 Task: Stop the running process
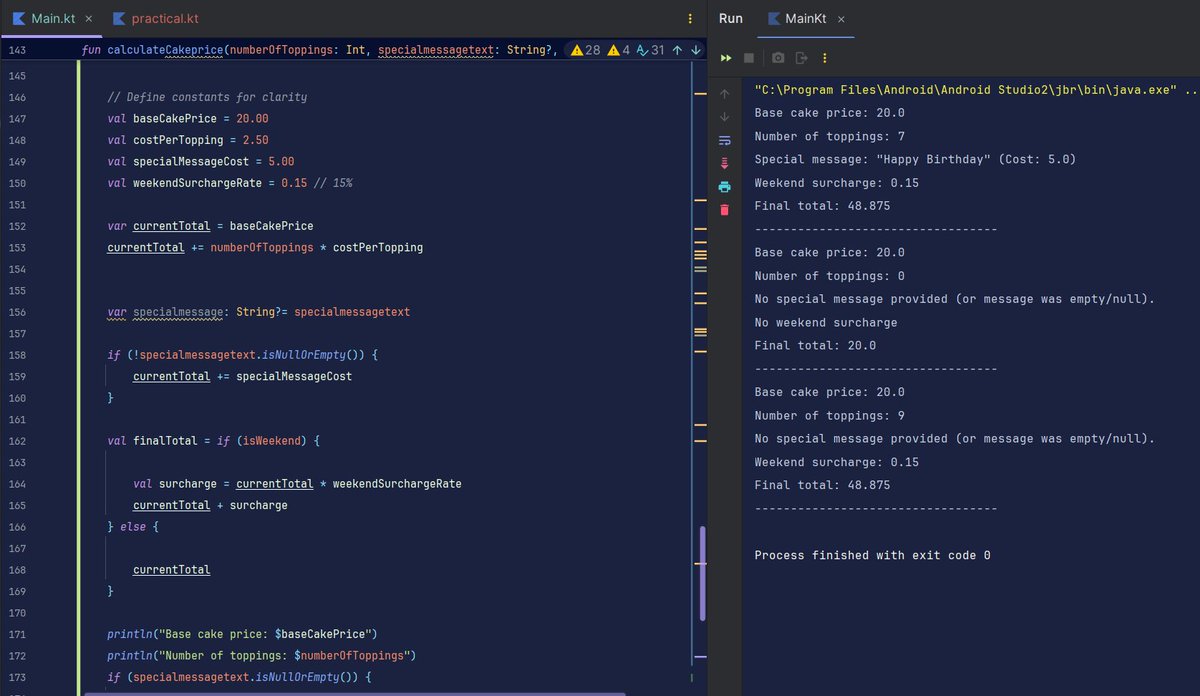(x=750, y=57)
